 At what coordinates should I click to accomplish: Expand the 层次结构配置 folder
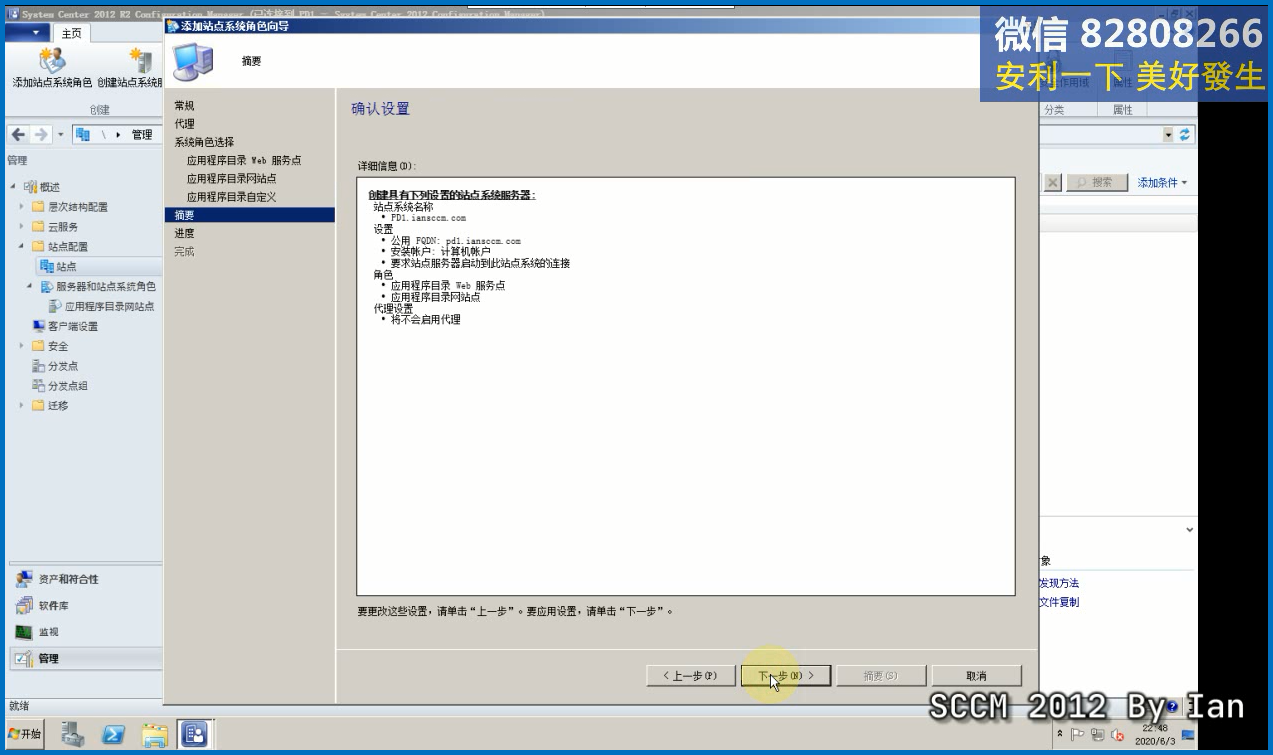tap(22, 207)
